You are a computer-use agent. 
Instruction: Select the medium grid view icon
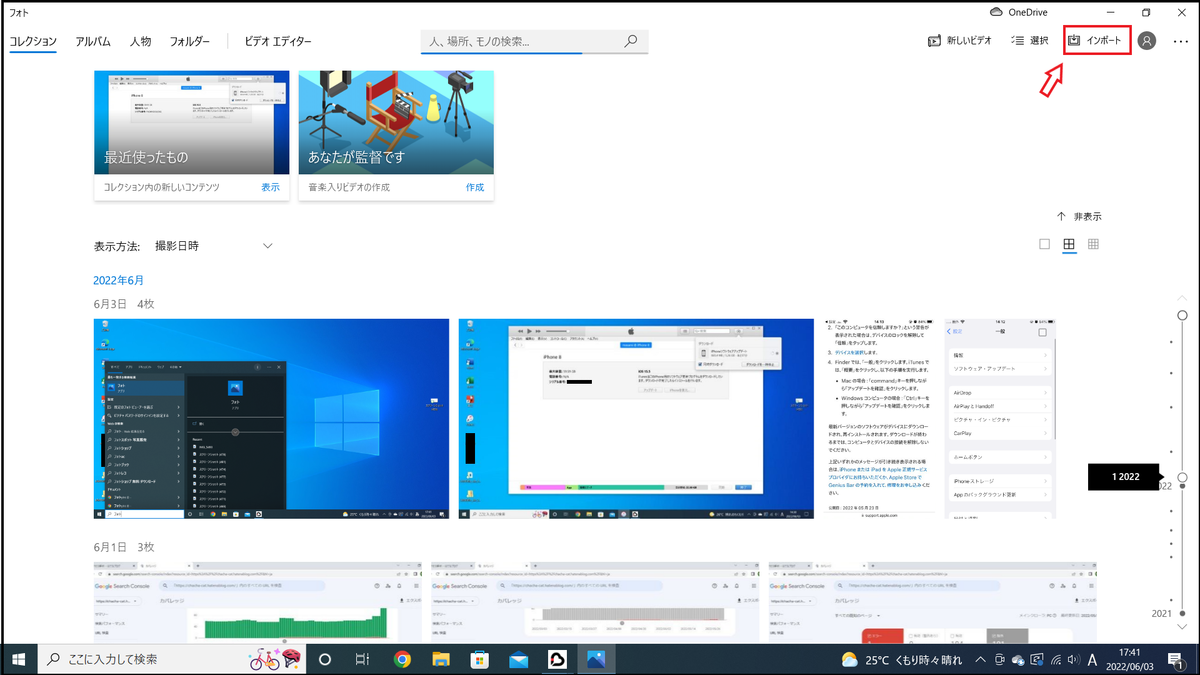[1069, 244]
